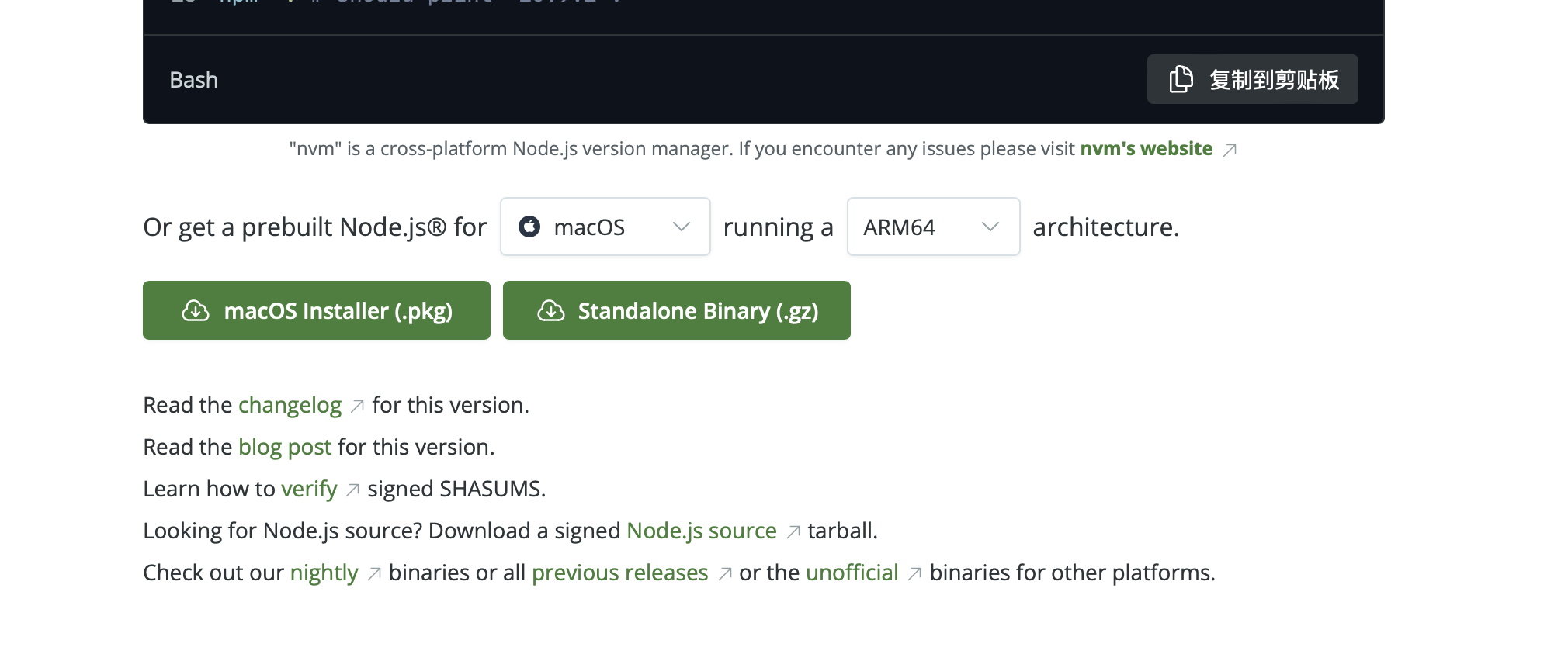Click external arrow icon after Node.js source
Image resolution: width=1568 pixels, height=647 pixels.
pos(793,531)
